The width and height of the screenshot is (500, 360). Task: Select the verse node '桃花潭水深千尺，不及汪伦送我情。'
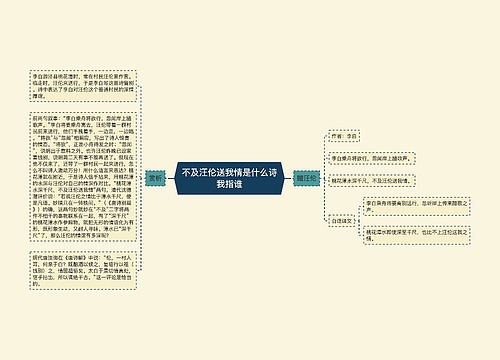372,181
